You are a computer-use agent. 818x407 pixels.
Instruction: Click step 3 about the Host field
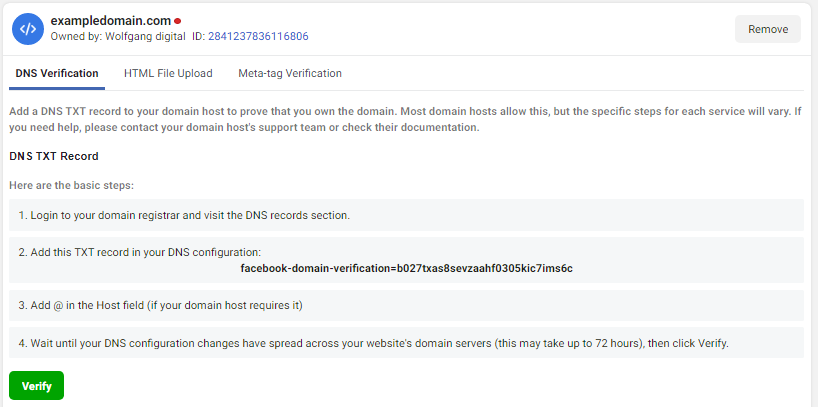[x=160, y=305]
